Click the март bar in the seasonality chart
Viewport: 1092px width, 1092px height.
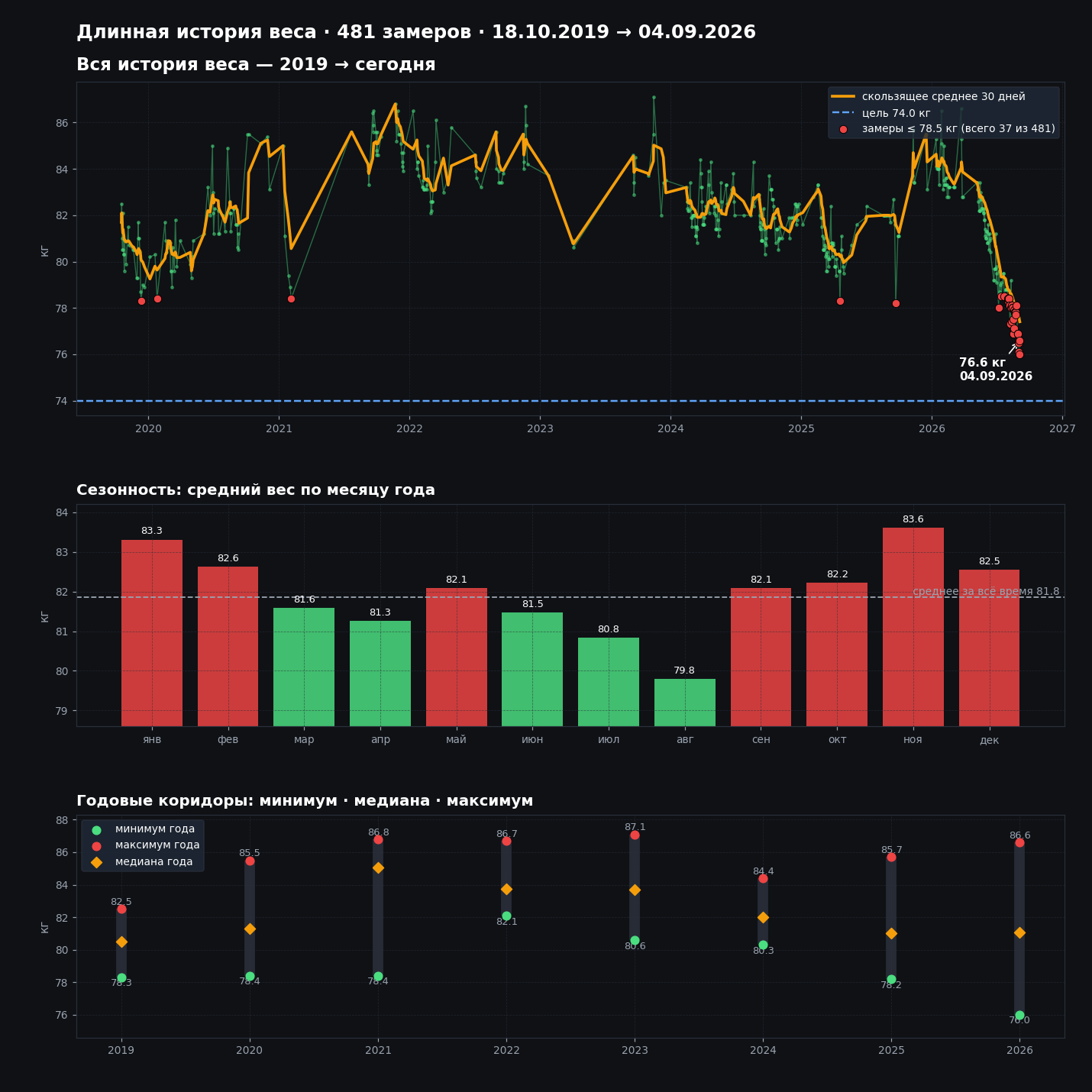[304, 667]
